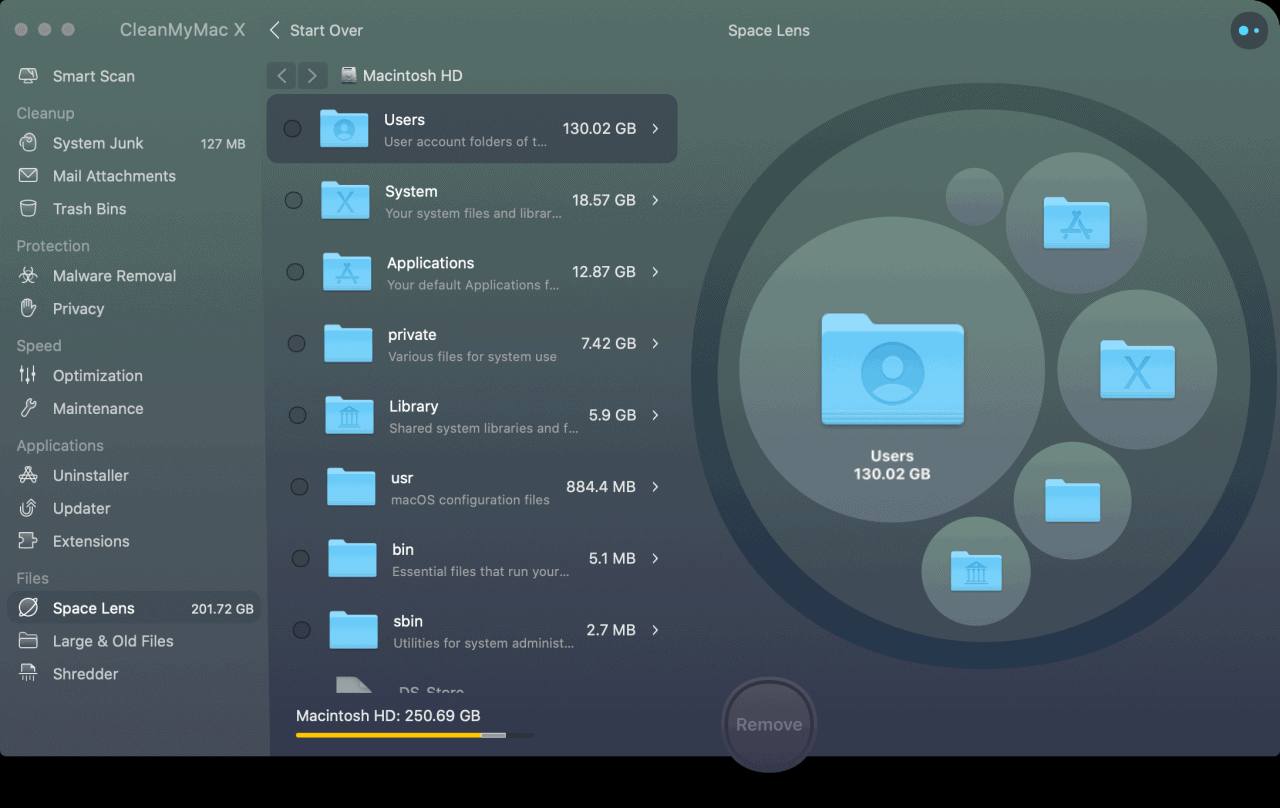
Task: Open Large & Old Files module
Action: pyautogui.click(x=134, y=641)
